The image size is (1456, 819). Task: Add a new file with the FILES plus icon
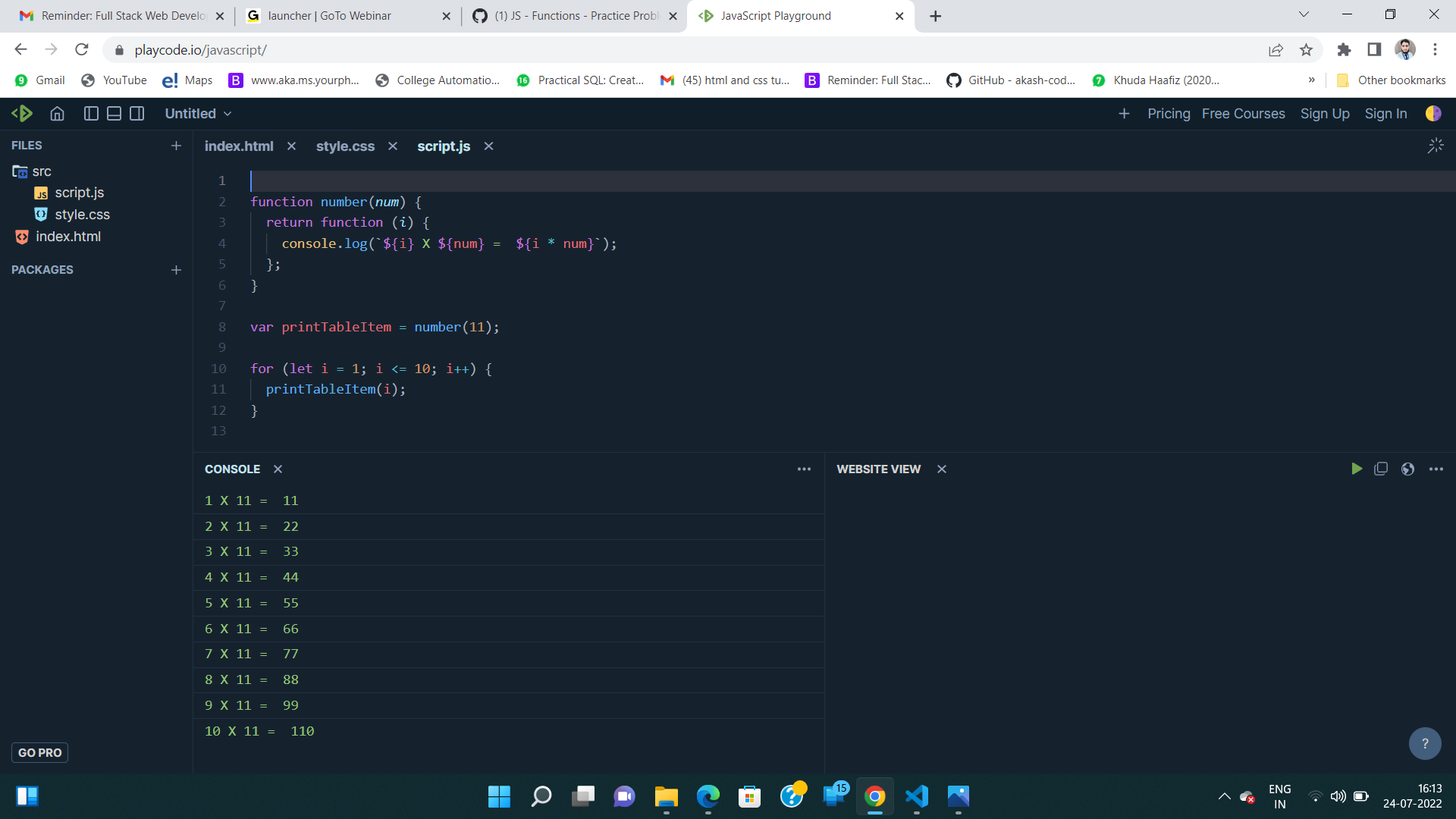(176, 145)
